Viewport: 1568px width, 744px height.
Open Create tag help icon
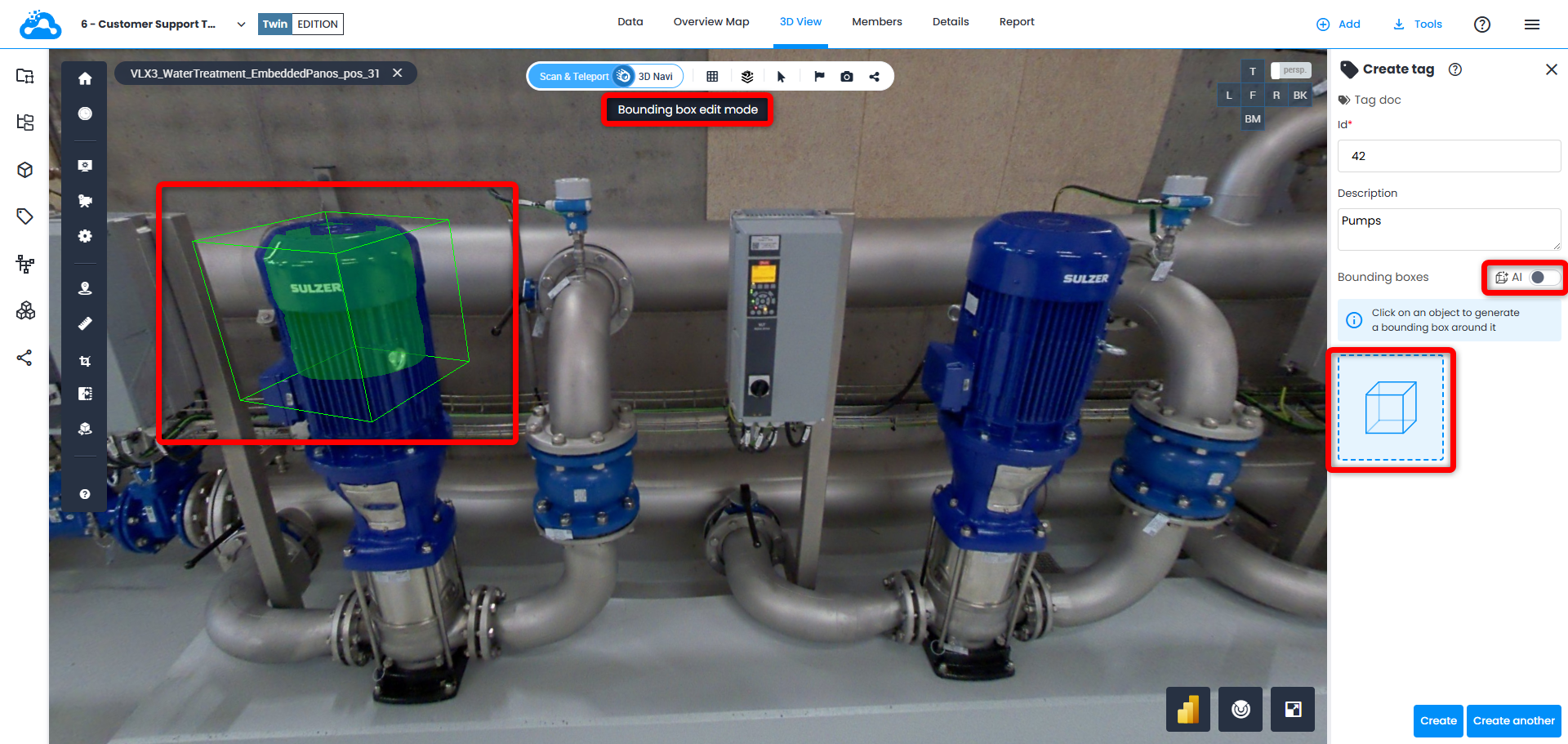click(x=1455, y=69)
